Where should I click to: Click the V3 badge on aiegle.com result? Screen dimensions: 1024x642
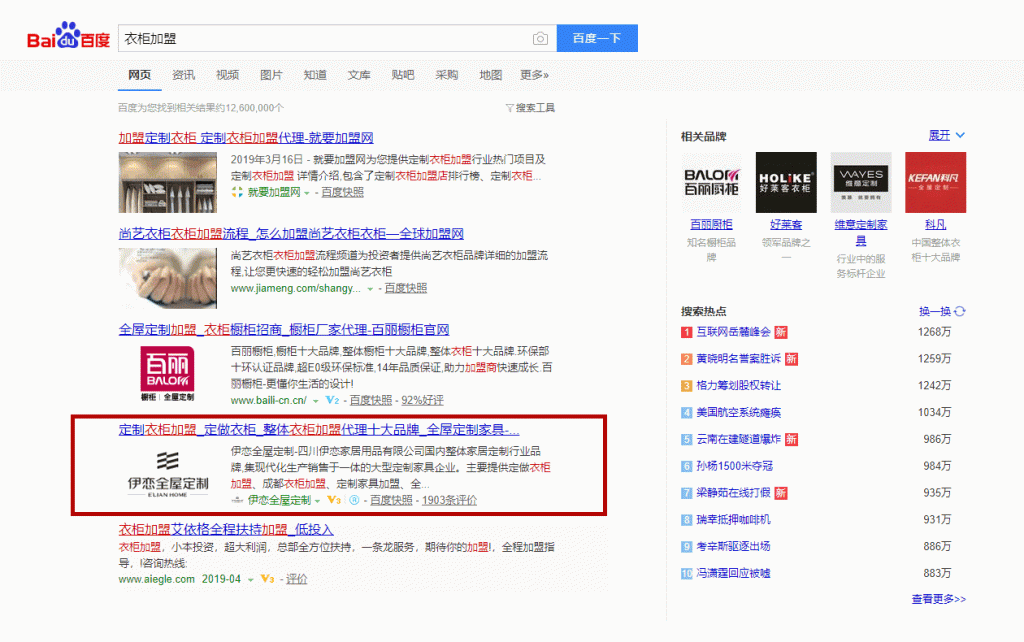(x=267, y=579)
